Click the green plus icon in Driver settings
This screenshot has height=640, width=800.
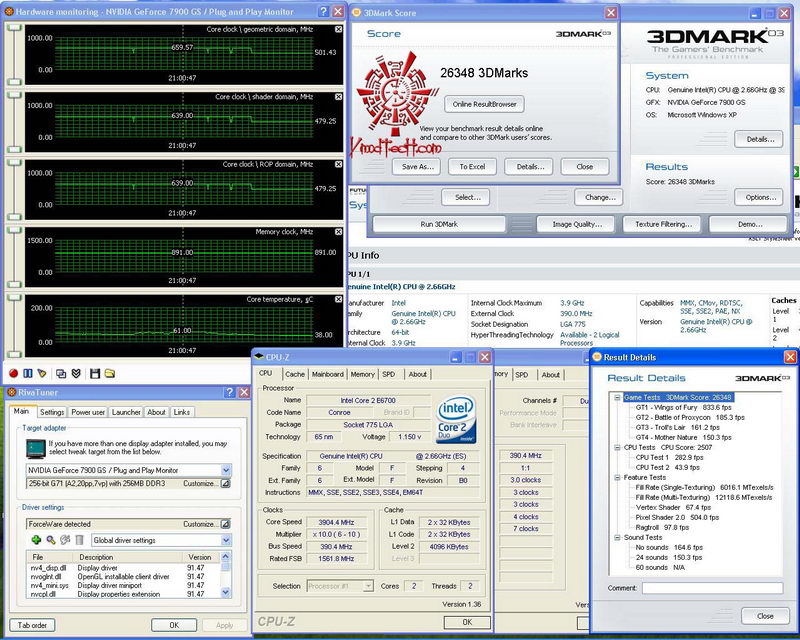point(36,540)
